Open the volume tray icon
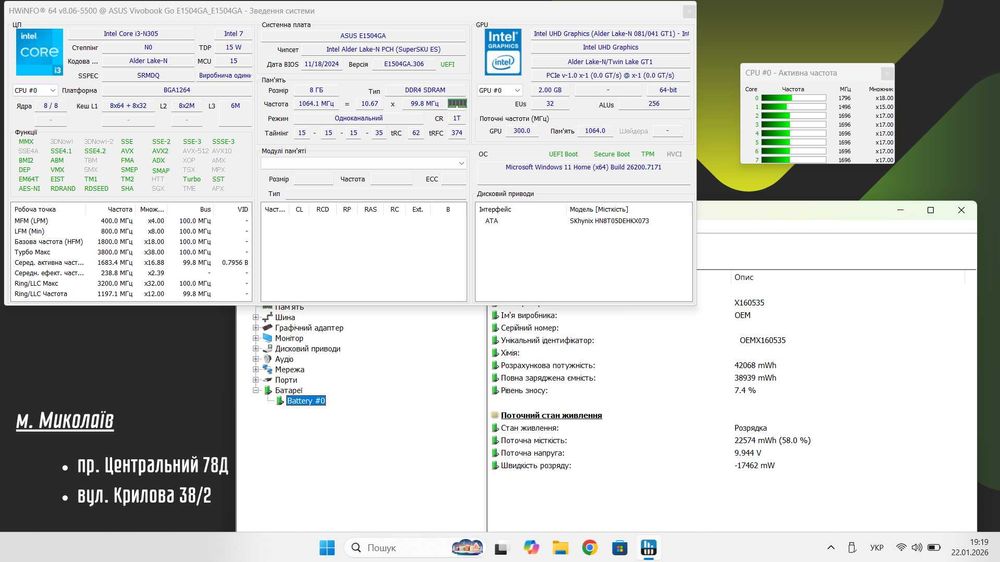This screenshot has width=1000, height=562. point(917,547)
